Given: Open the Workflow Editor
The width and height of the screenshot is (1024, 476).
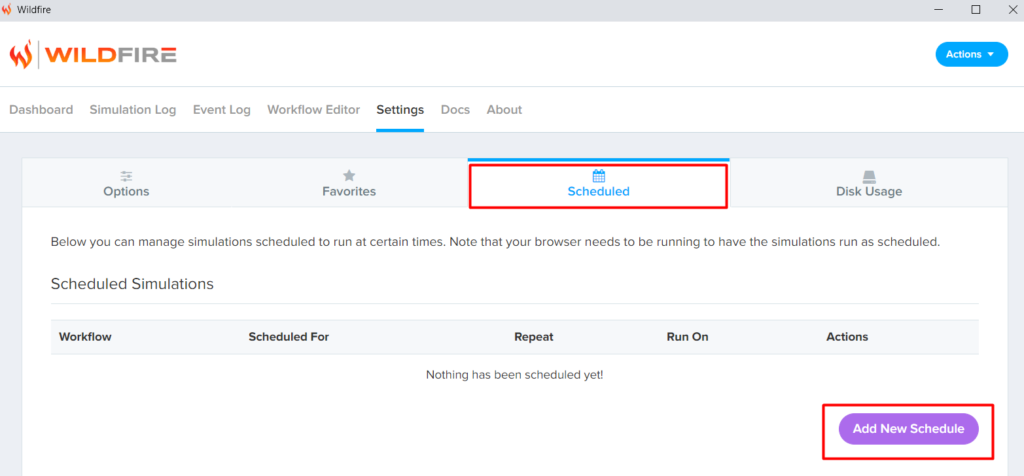Looking at the screenshot, I should (x=313, y=110).
